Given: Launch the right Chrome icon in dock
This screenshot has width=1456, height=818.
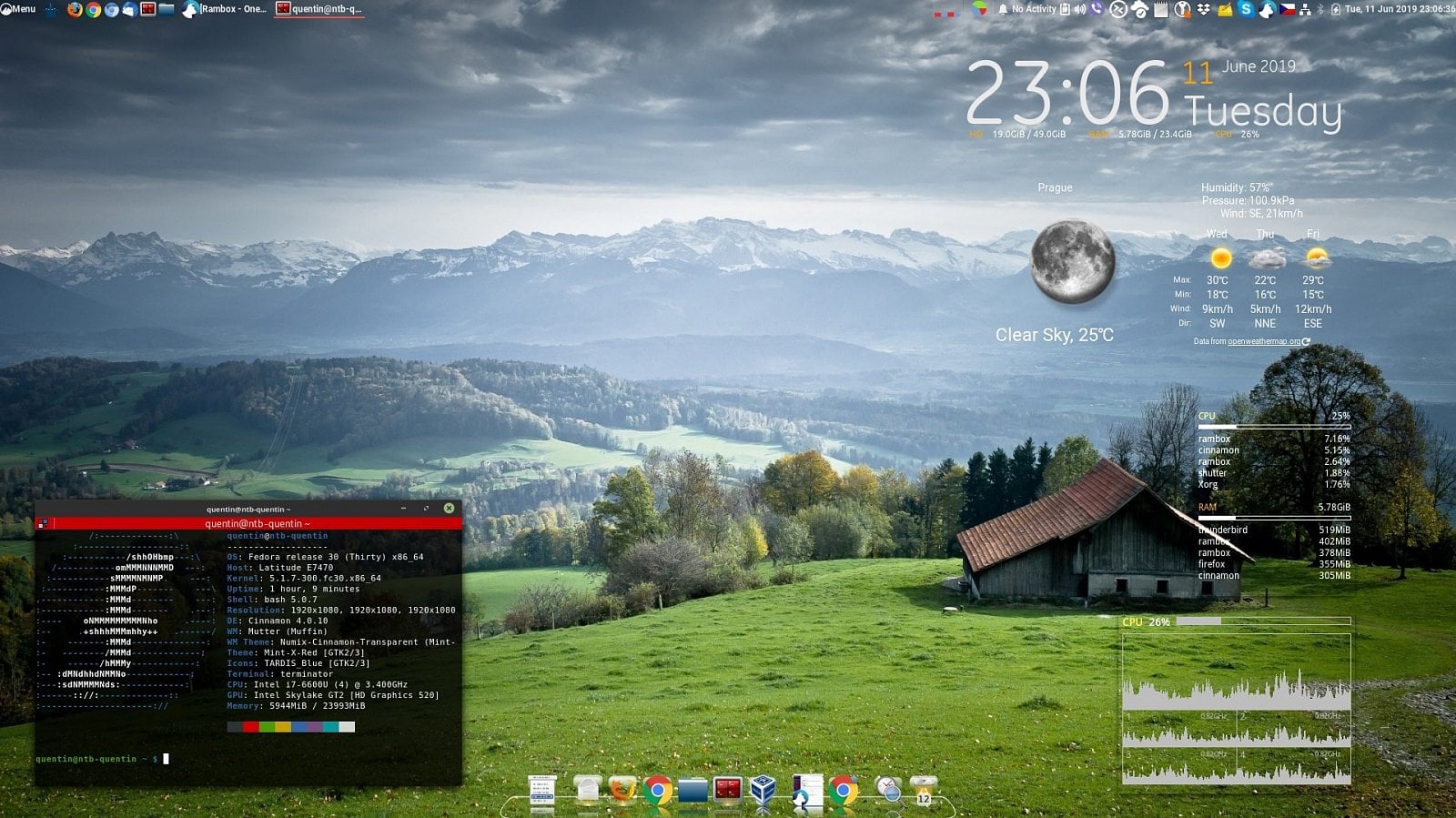Looking at the screenshot, I should (844, 790).
